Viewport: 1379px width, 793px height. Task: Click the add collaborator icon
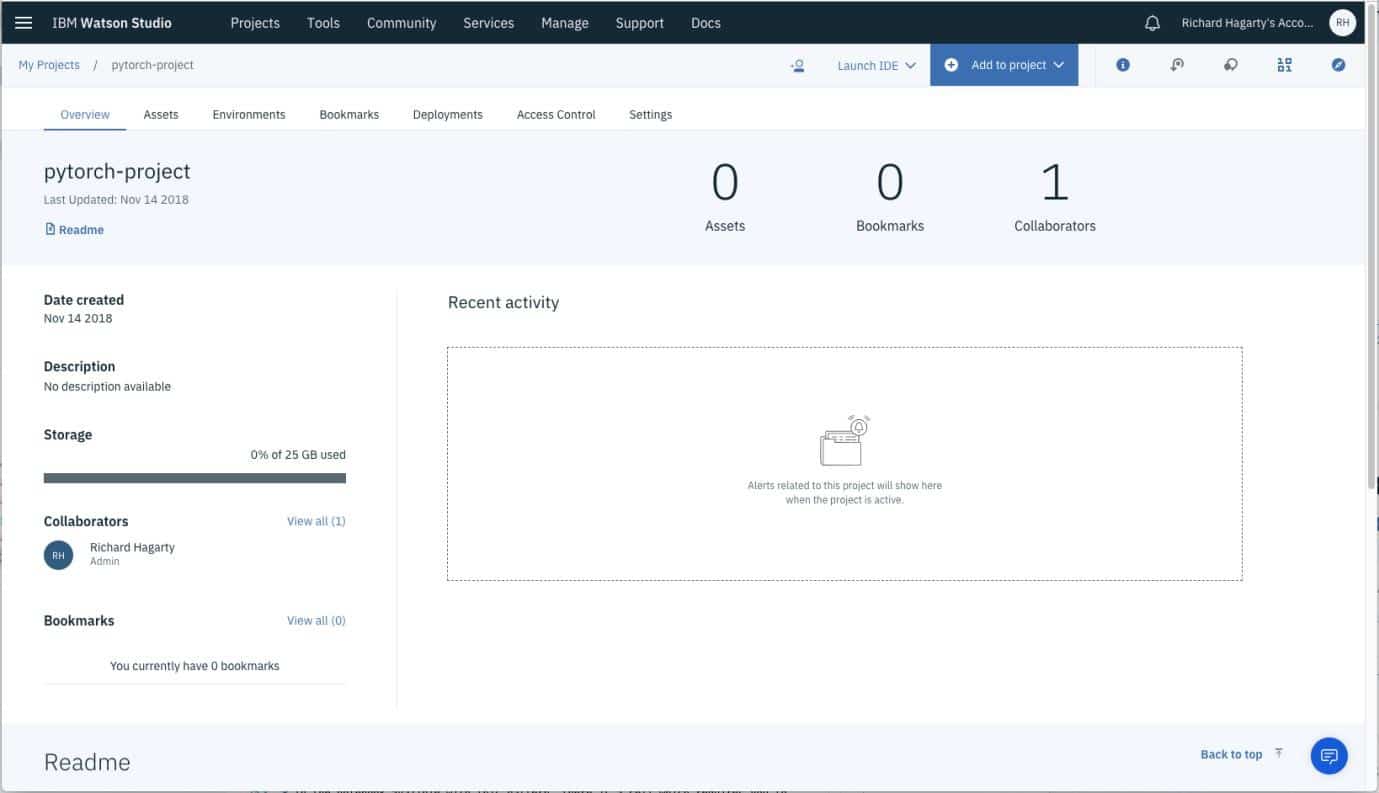coord(797,65)
